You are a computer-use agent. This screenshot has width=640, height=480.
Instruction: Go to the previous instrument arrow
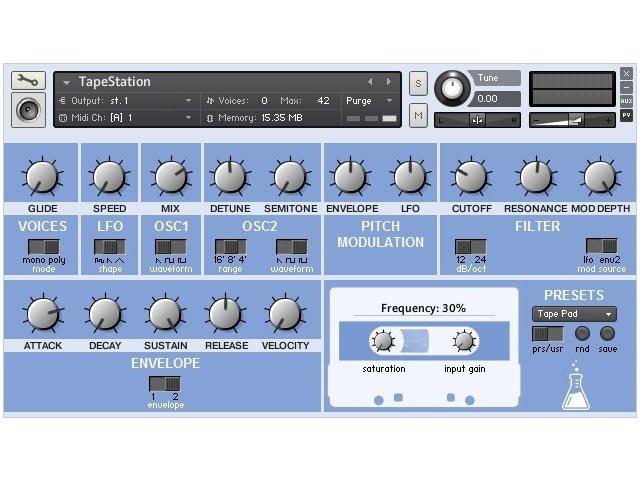point(370,82)
